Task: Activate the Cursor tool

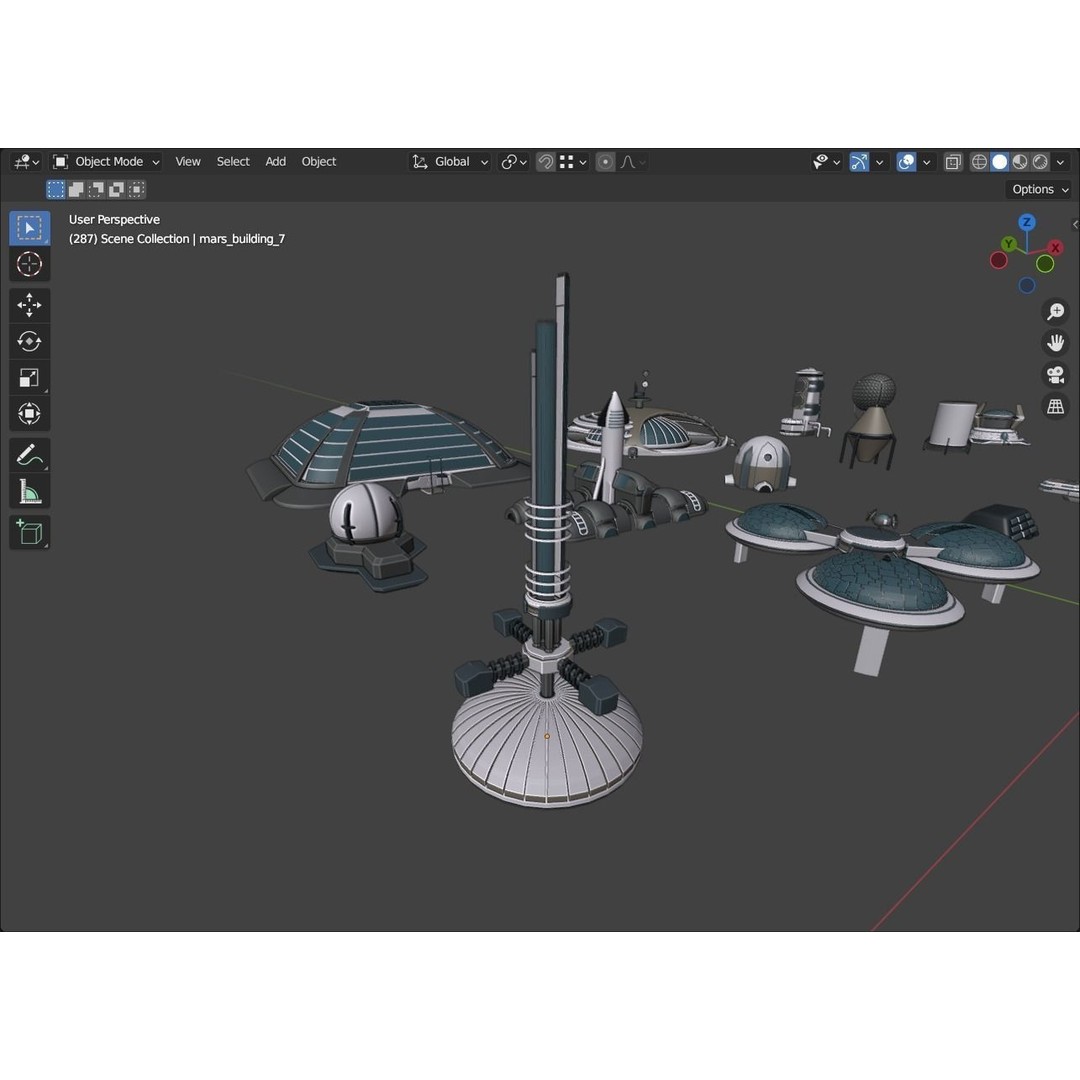Action: (29, 264)
